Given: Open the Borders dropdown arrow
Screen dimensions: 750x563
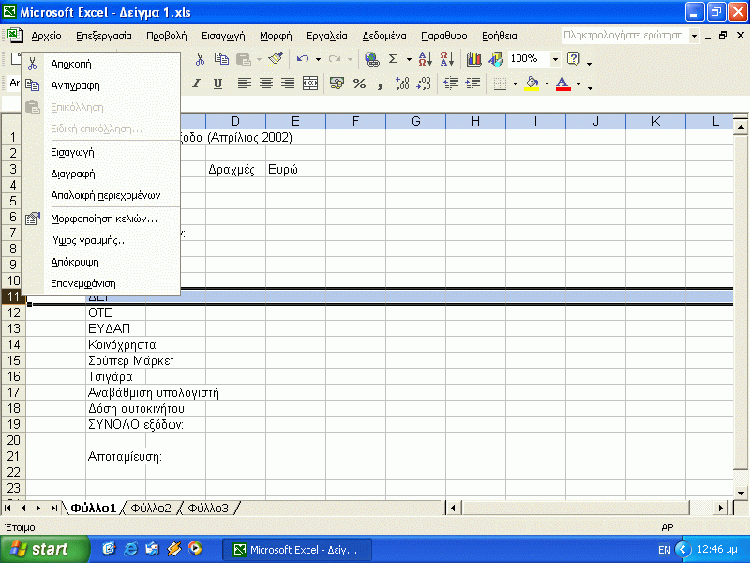Looking at the screenshot, I should click(x=515, y=84).
